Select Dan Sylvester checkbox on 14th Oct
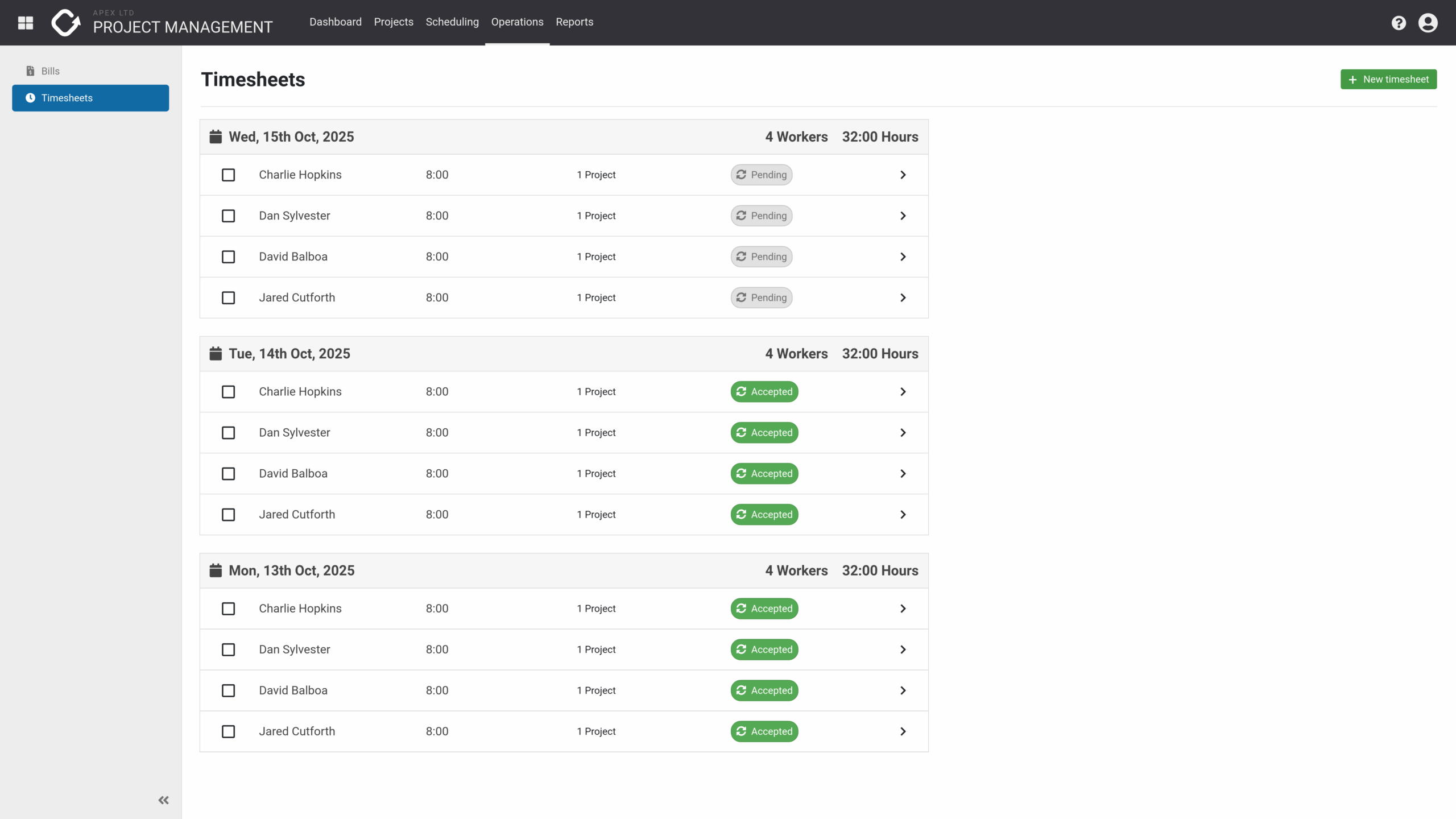The width and height of the screenshot is (1456, 819). click(x=228, y=433)
